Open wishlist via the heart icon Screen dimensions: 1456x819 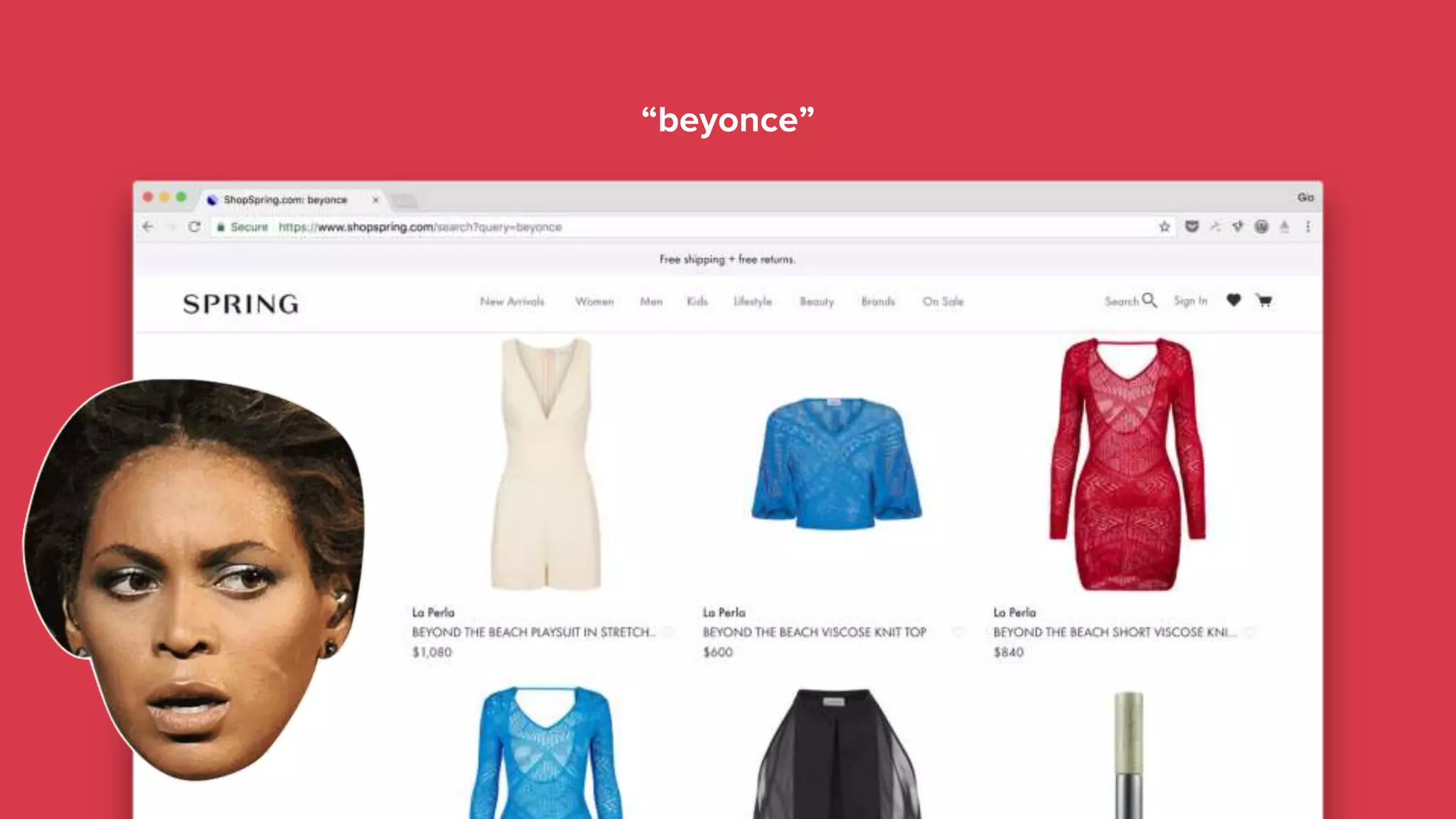click(x=1233, y=300)
